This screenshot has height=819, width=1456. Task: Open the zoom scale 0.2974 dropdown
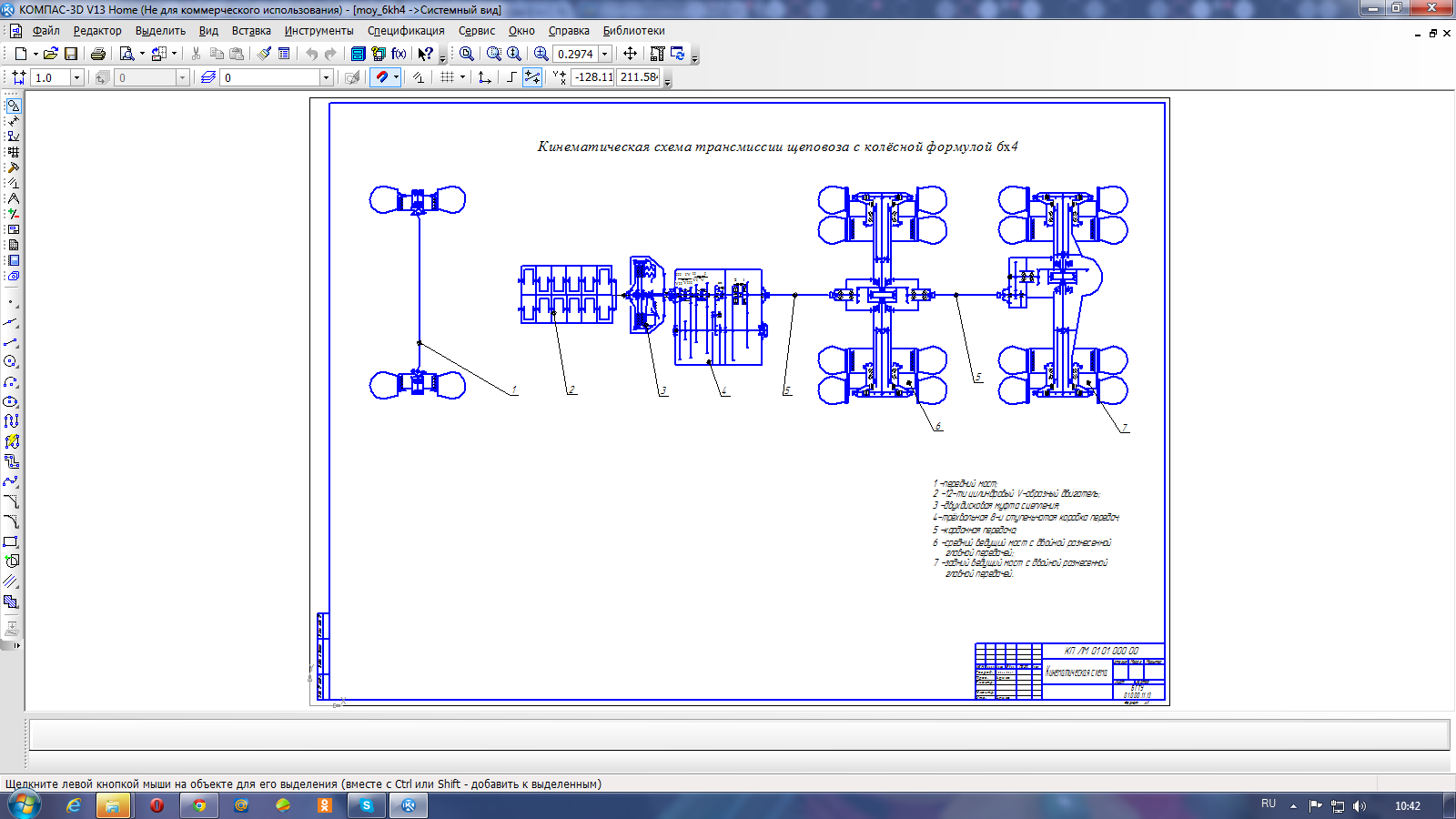coord(604,54)
